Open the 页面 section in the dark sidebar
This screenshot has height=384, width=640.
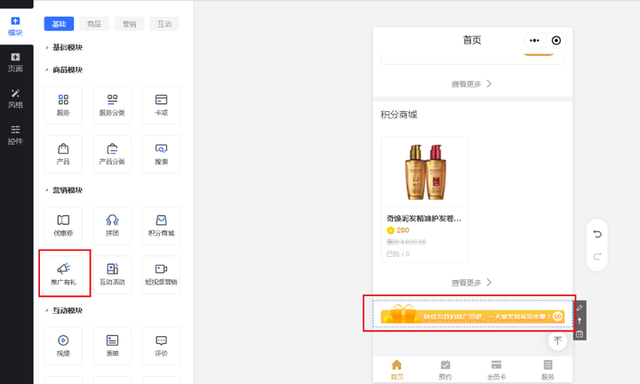pos(16,62)
